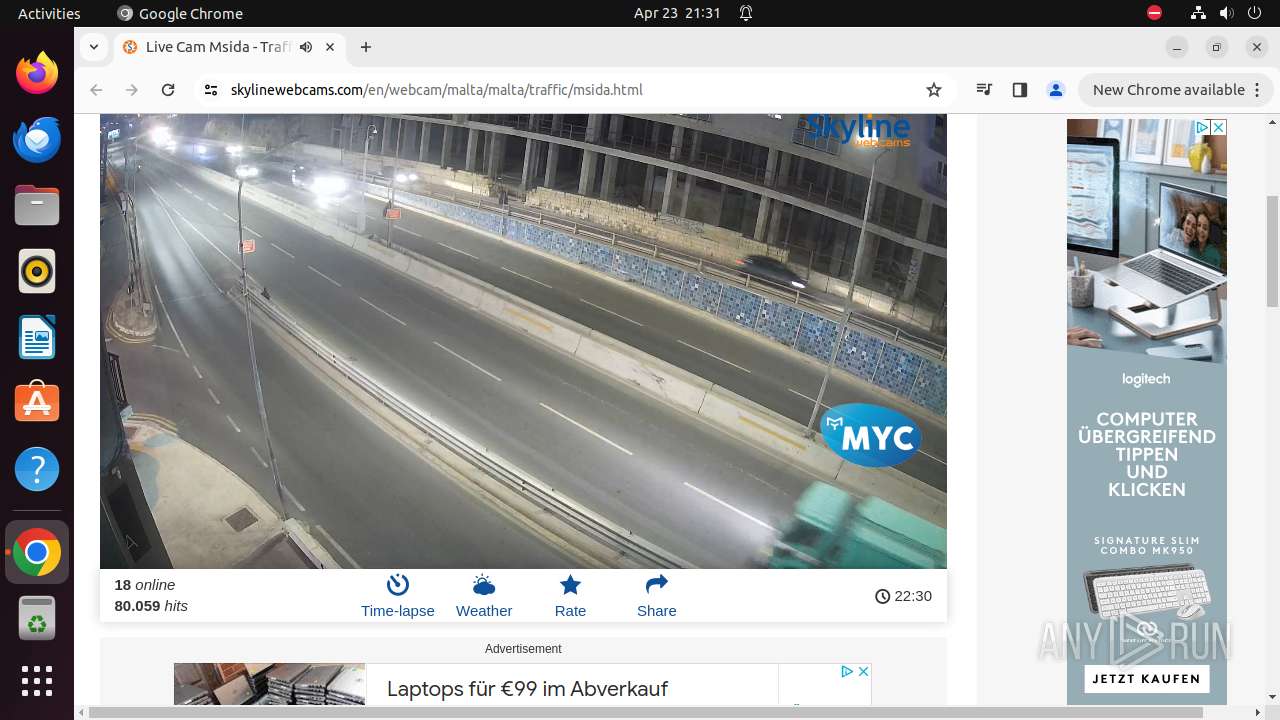Click the 22:30 local time indicator
The height and width of the screenshot is (720, 1280).
[903, 596]
